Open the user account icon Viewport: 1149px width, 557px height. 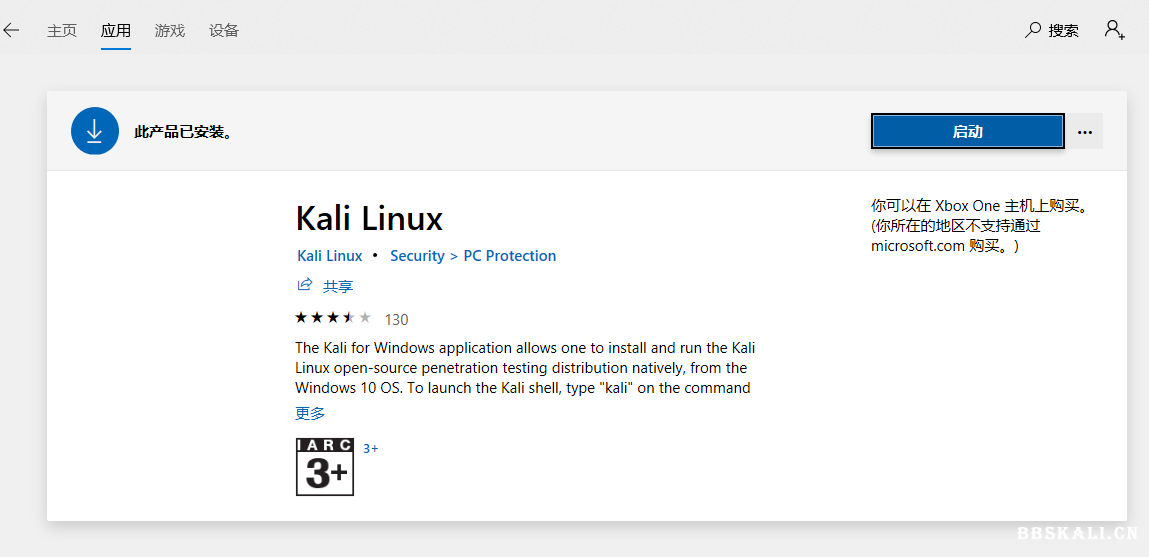pos(1114,29)
